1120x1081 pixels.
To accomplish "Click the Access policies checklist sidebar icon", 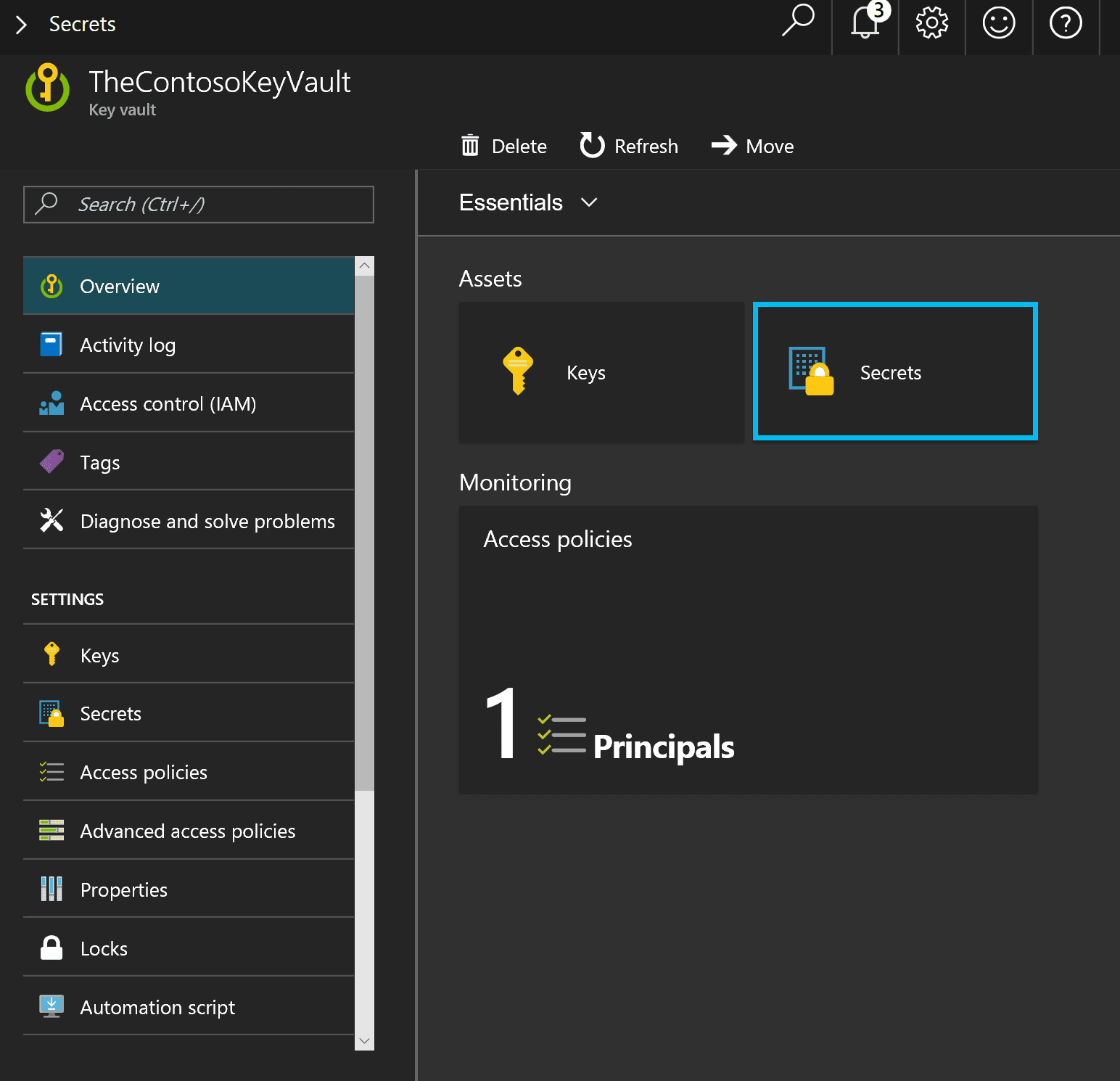I will pyautogui.click(x=52, y=772).
